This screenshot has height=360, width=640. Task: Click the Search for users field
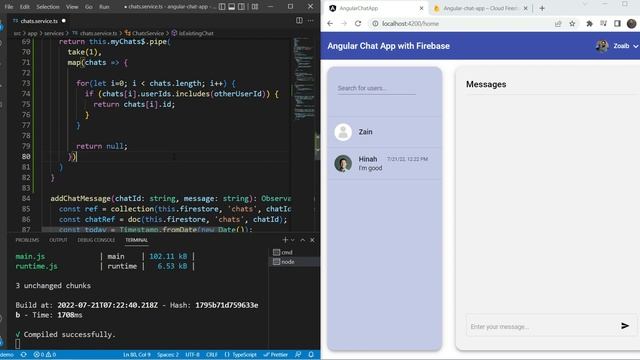376,88
